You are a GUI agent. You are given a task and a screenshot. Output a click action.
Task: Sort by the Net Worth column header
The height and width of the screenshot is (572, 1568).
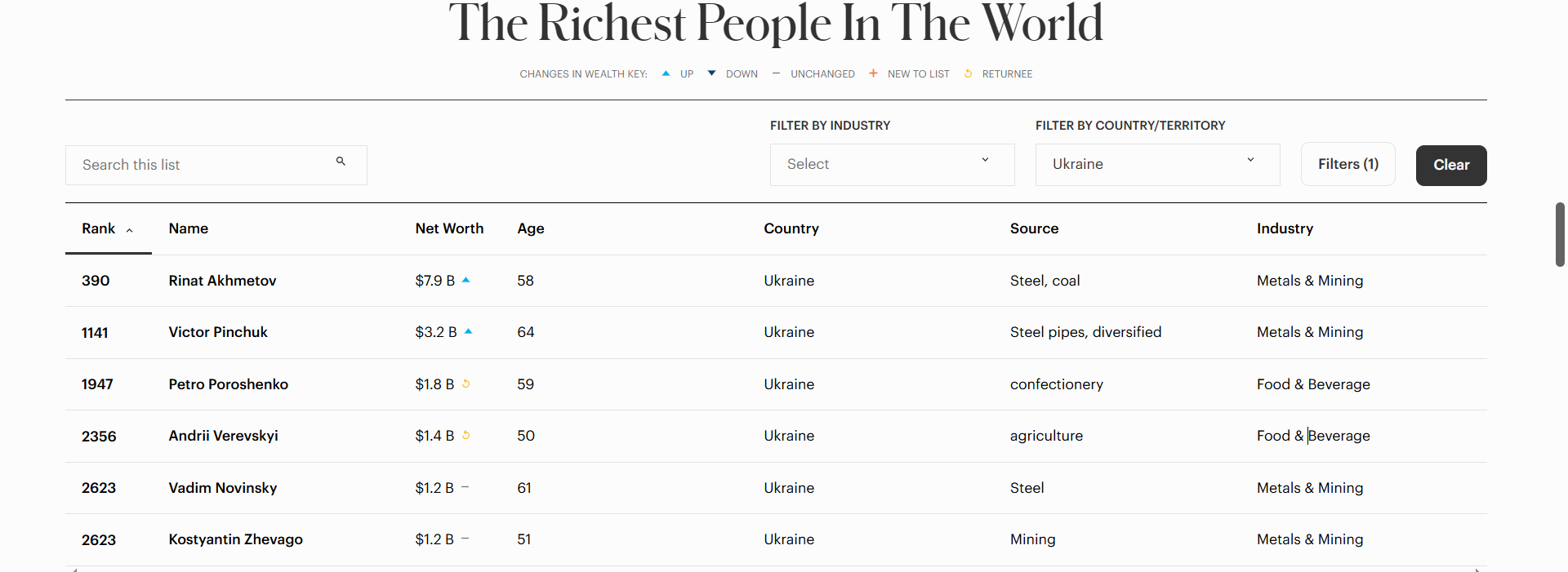pyautogui.click(x=449, y=228)
